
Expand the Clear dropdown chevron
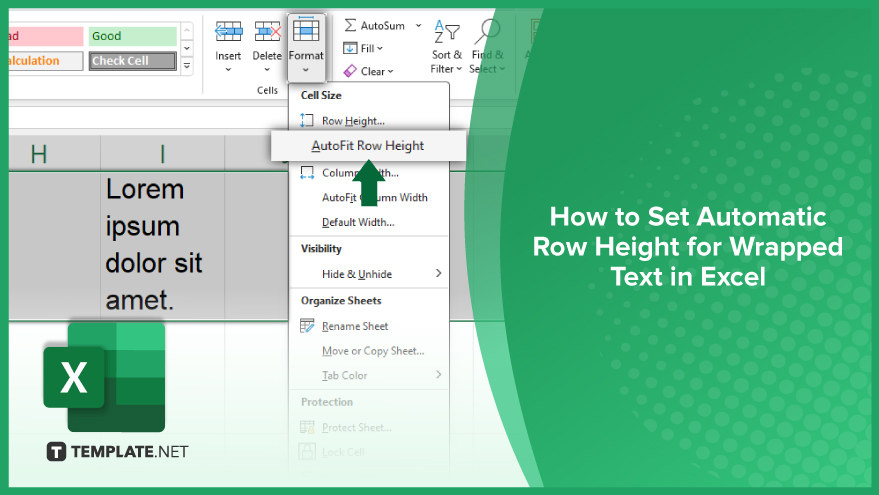tap(391, 72)
